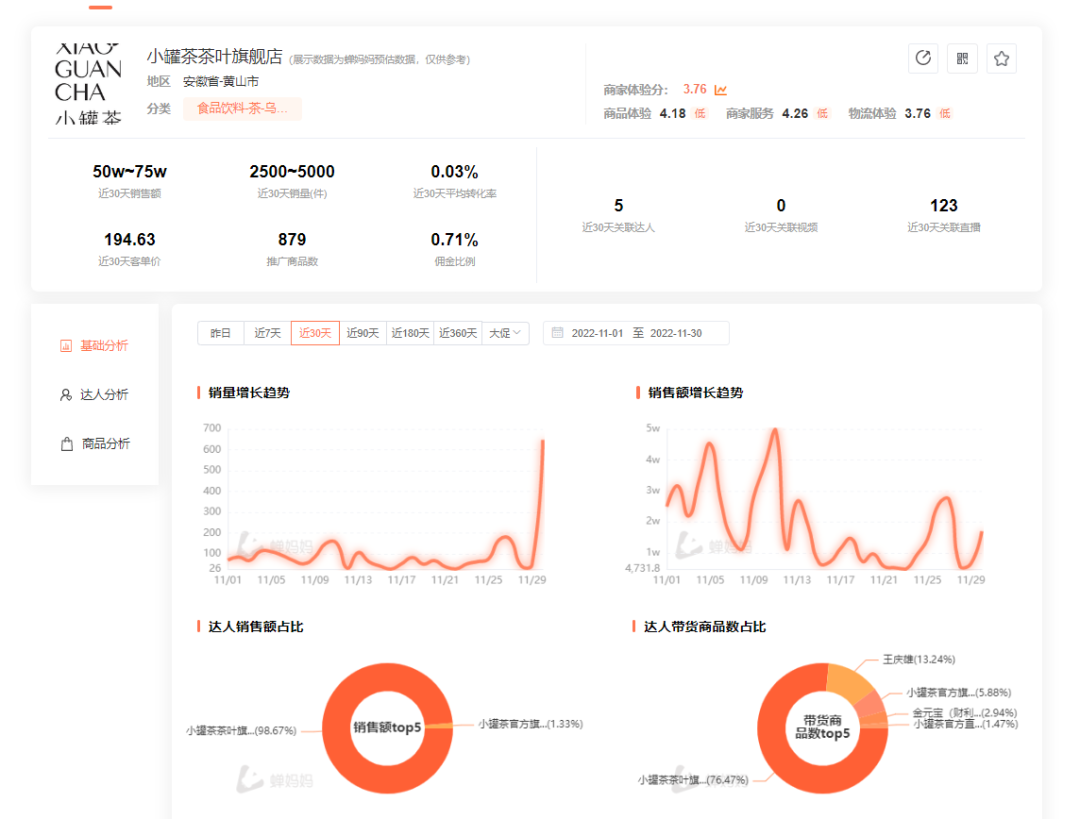The width and height of the screenshot is (1080, 819).
Task: Open the shop QR code icon
Action: click(x=962, y=59)
